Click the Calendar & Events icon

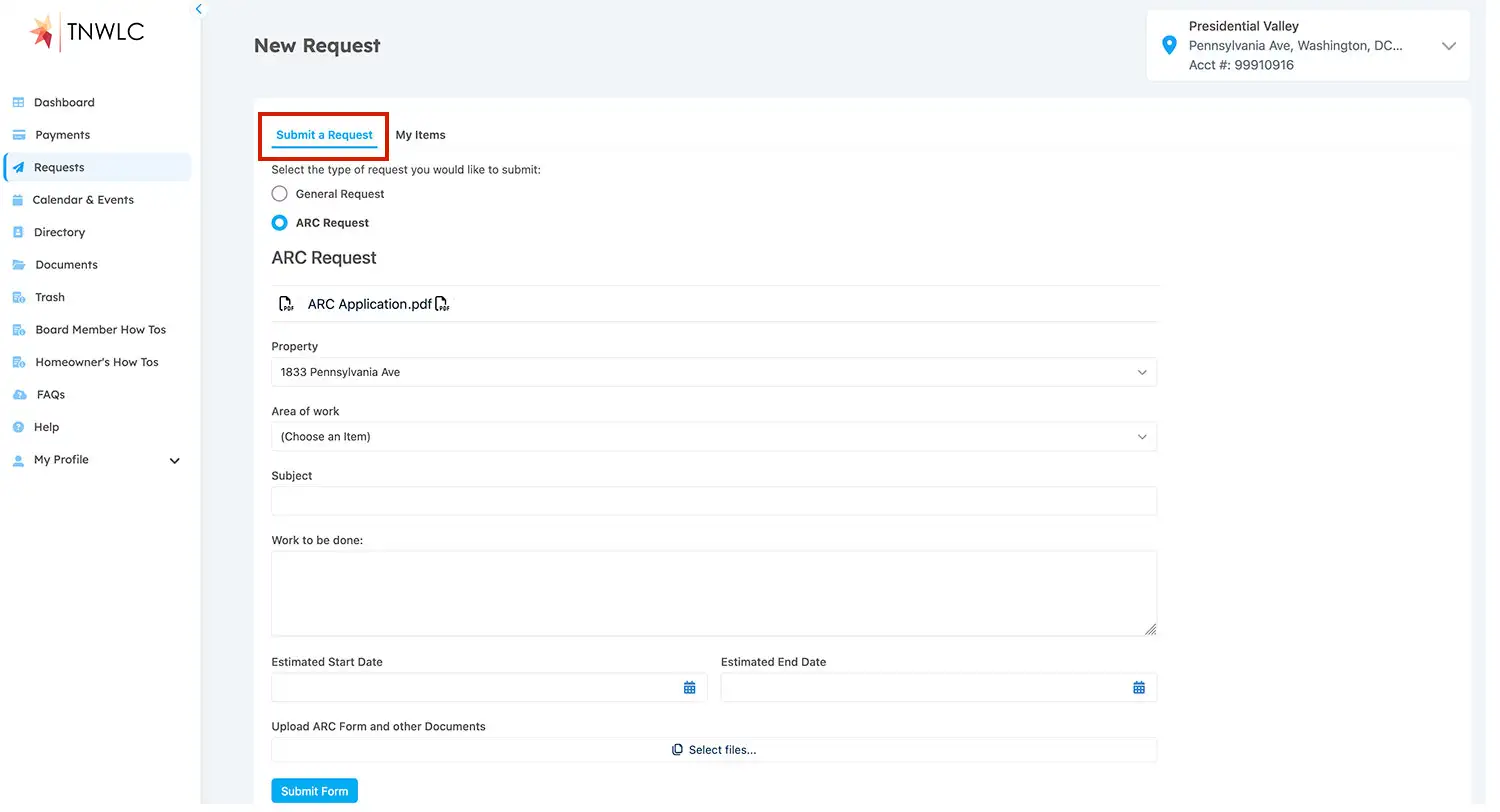pos(18,201)
